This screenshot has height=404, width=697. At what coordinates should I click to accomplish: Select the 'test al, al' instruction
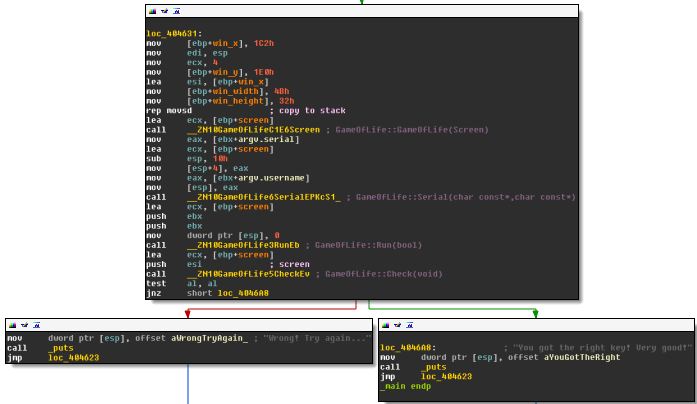coord(182,284)
